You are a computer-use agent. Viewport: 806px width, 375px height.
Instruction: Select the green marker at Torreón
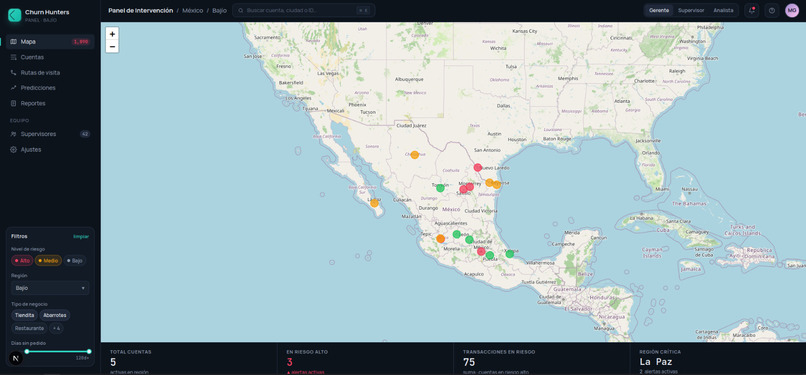pos(440,188)
